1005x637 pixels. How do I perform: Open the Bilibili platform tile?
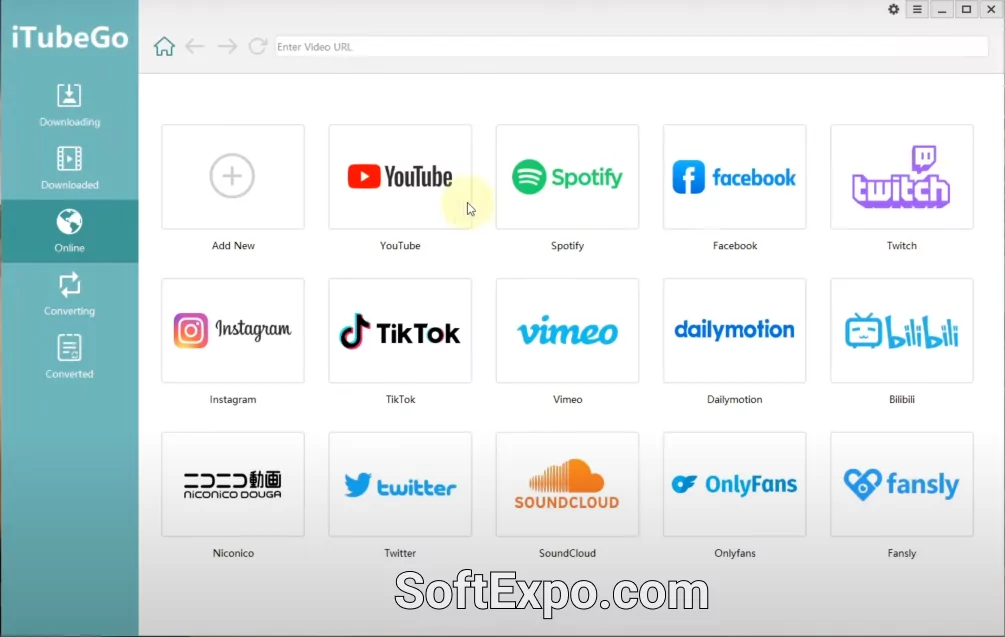(x=900, y=331)
